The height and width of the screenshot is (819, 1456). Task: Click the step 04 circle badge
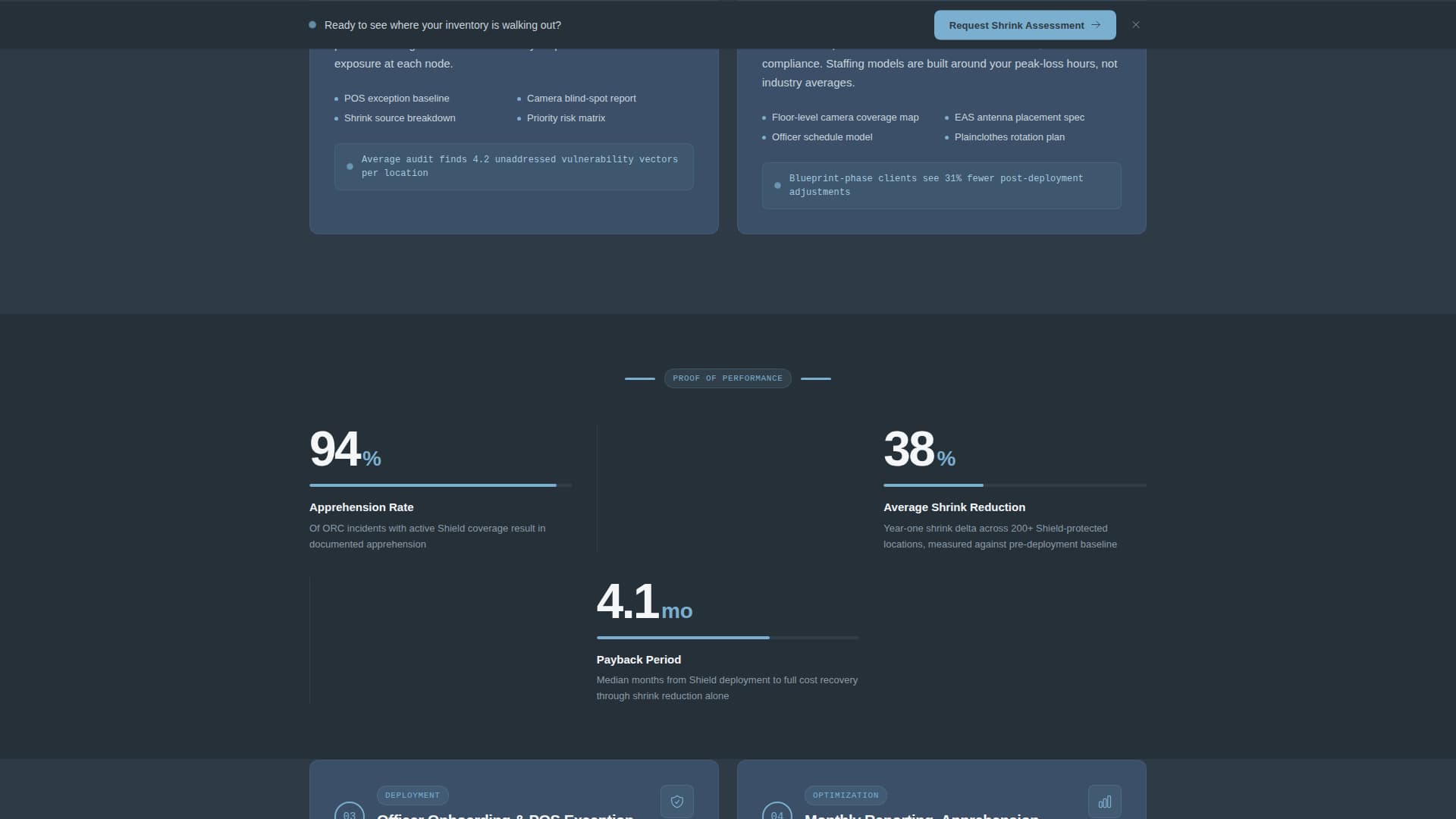[777, 813]
